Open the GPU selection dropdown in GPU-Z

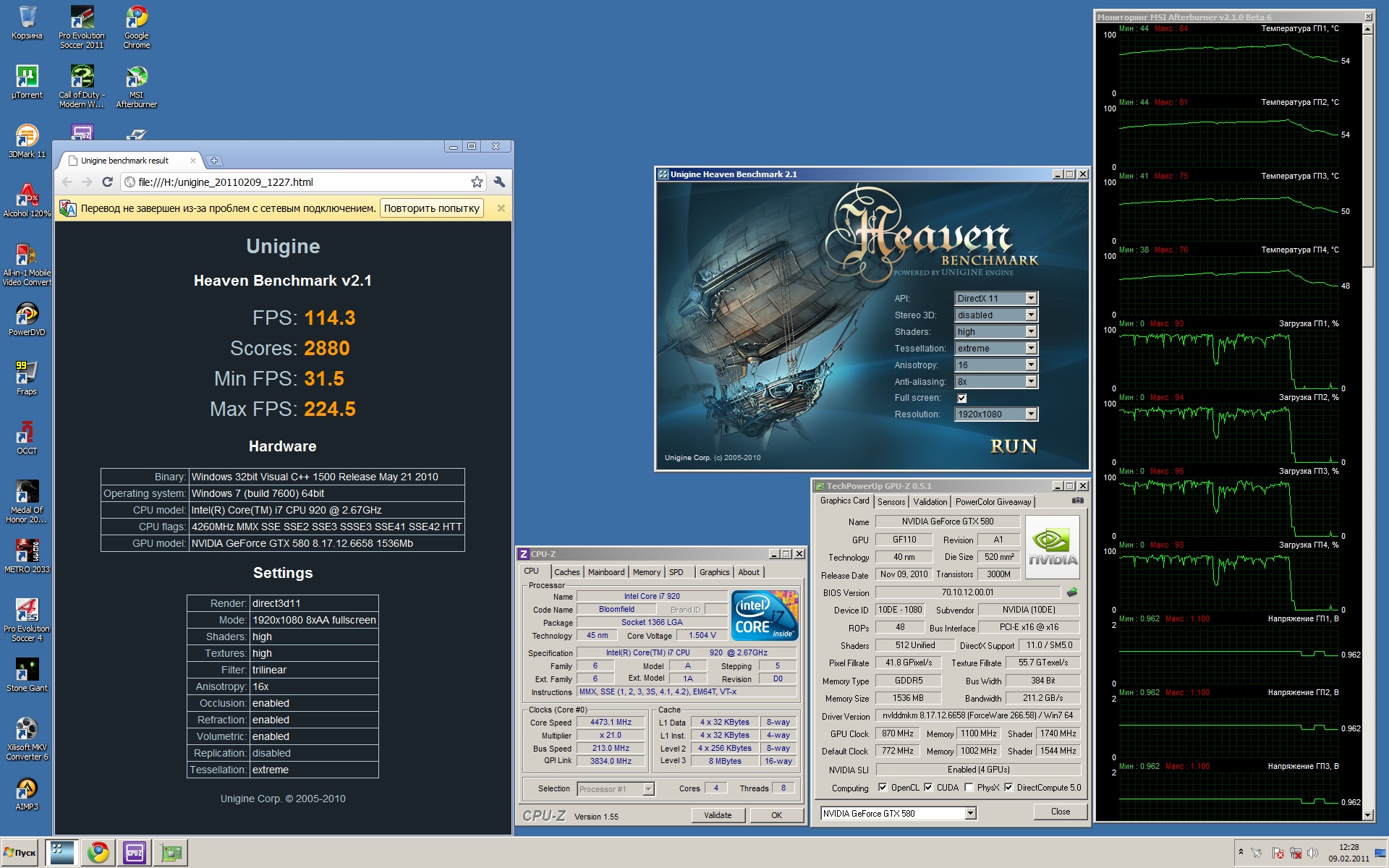point(899,813)
